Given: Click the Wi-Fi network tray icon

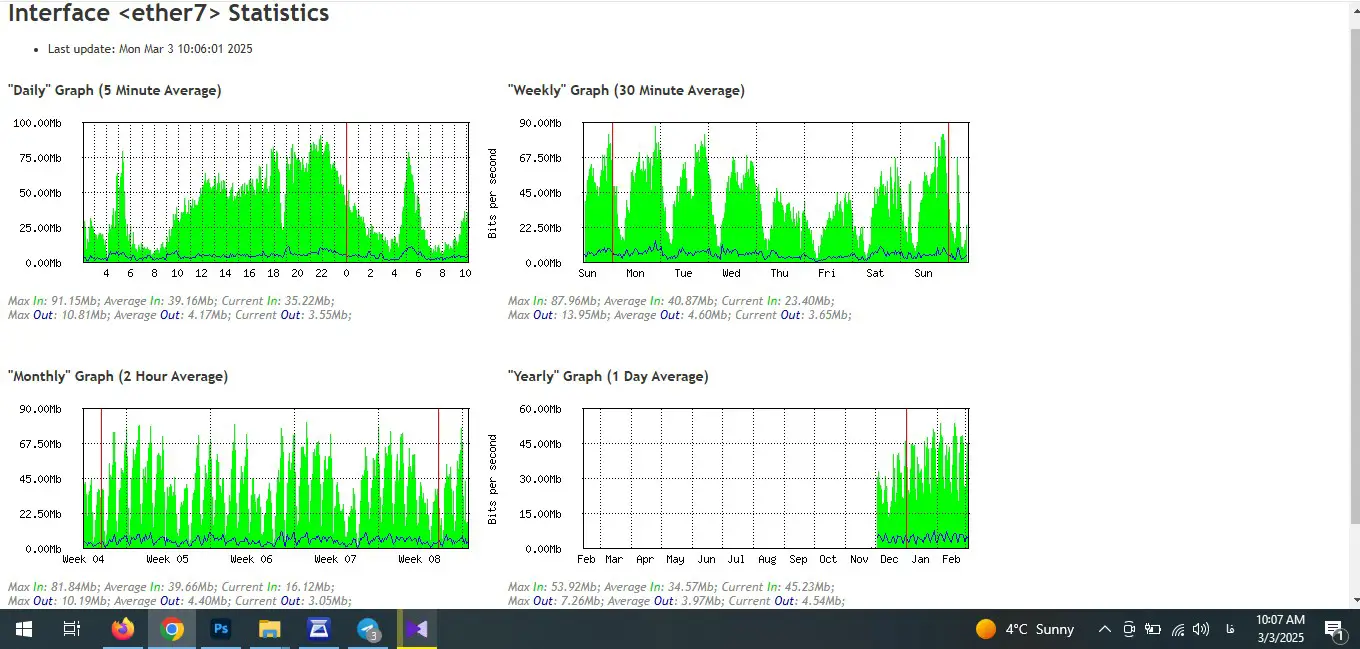Looking at the screenshot, I should coord(1178,629).
